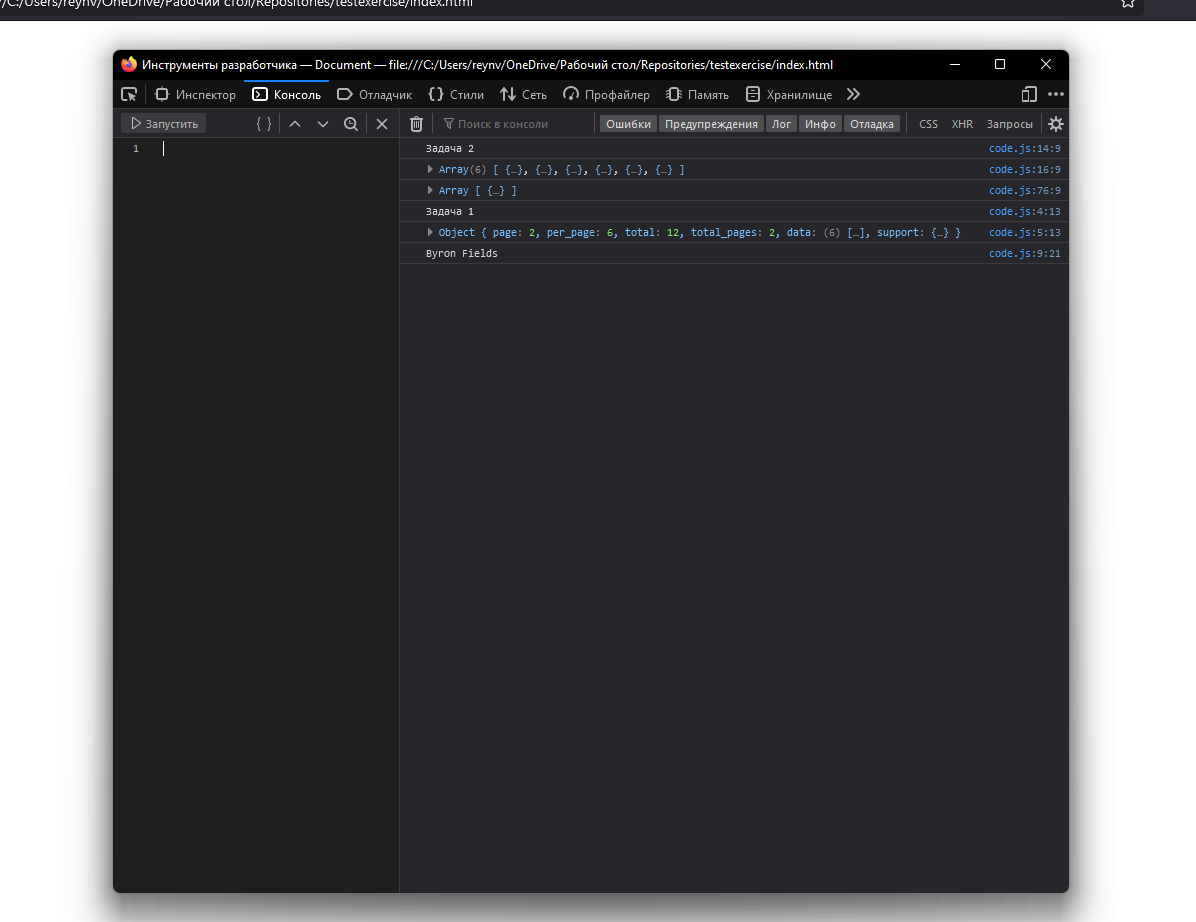1196x922 pixels.
Task: Expand the Array(6) logged under Задача 2
Action: (x=430, y=169)
